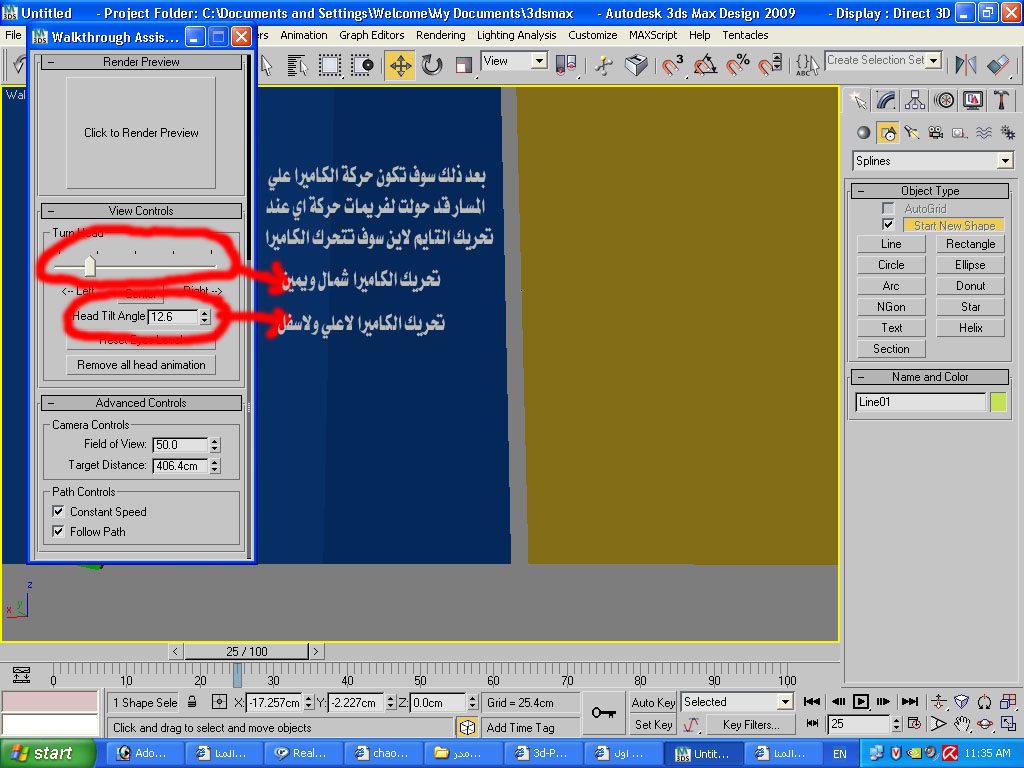The image size is (1024, 768).
Task: Open the MAXScript menu
Action: pos(653,35)
